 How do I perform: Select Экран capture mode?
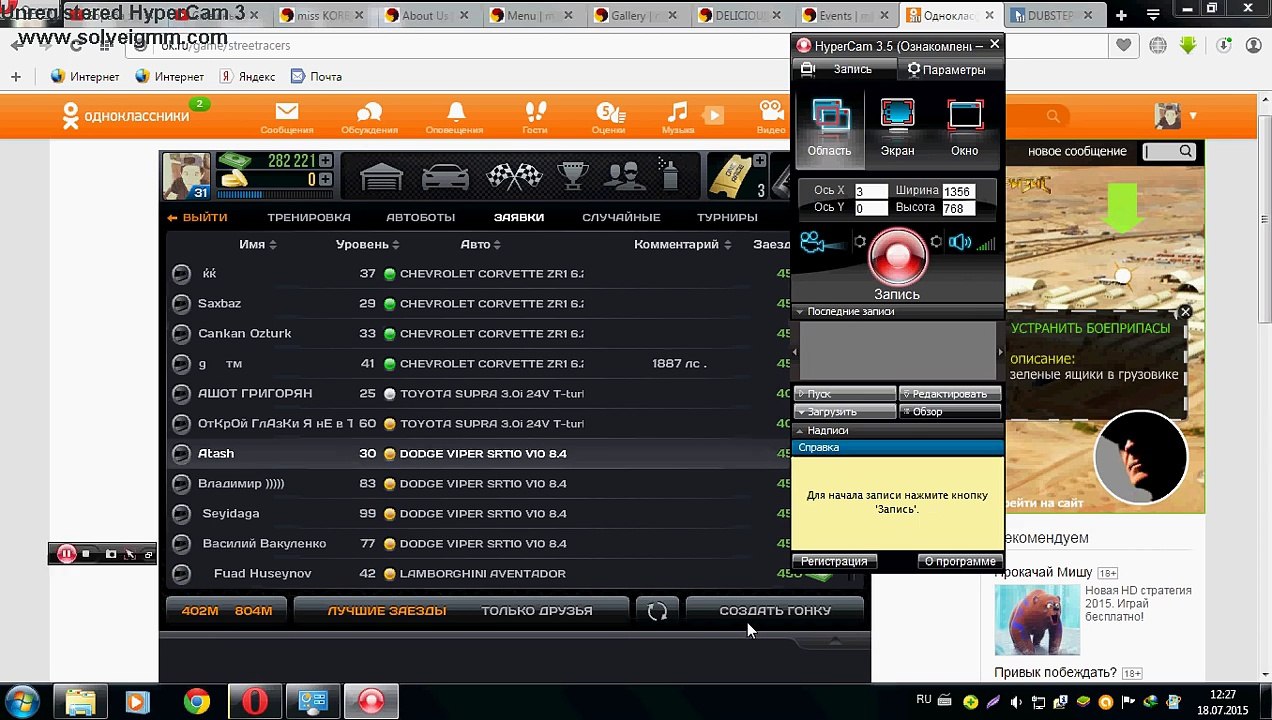[897, 129]
